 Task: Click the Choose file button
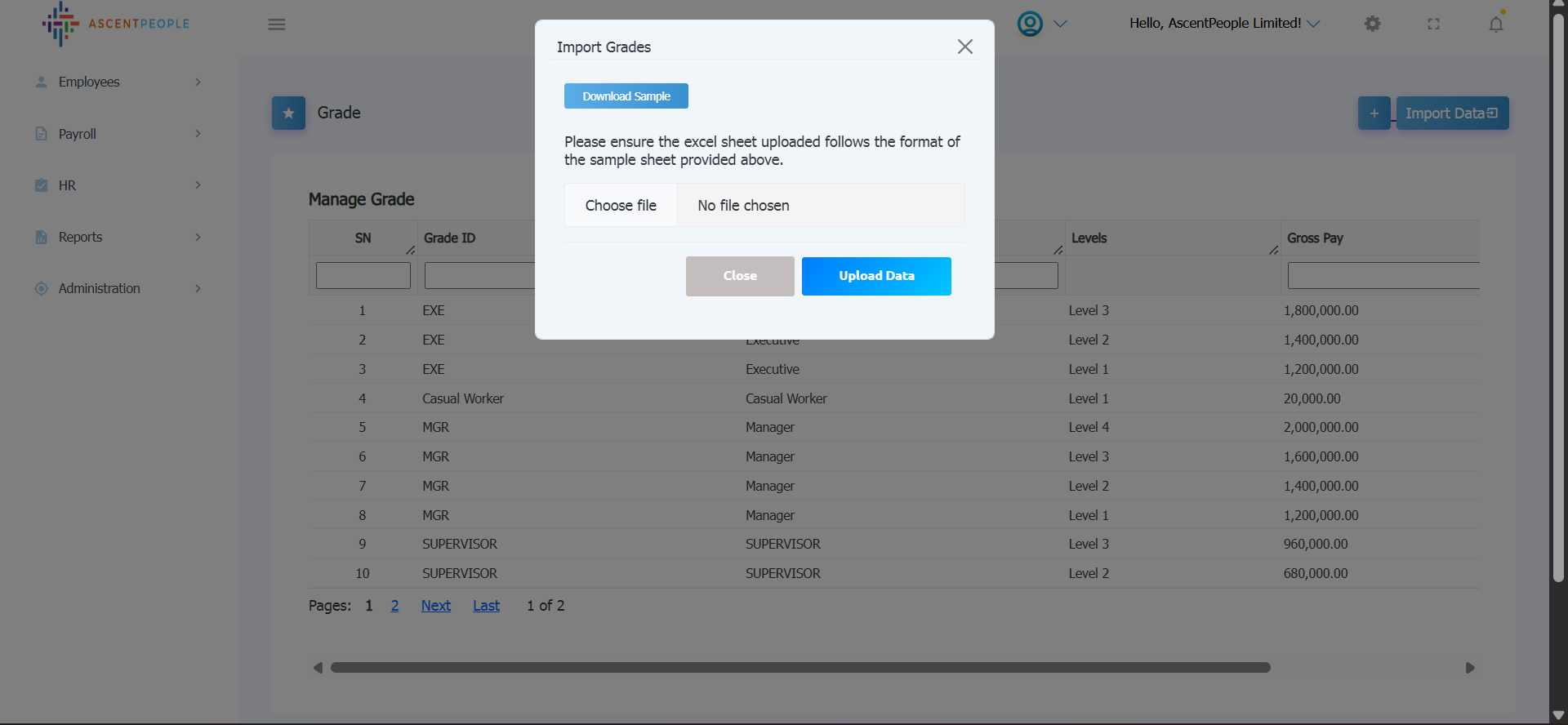[621, 206]
